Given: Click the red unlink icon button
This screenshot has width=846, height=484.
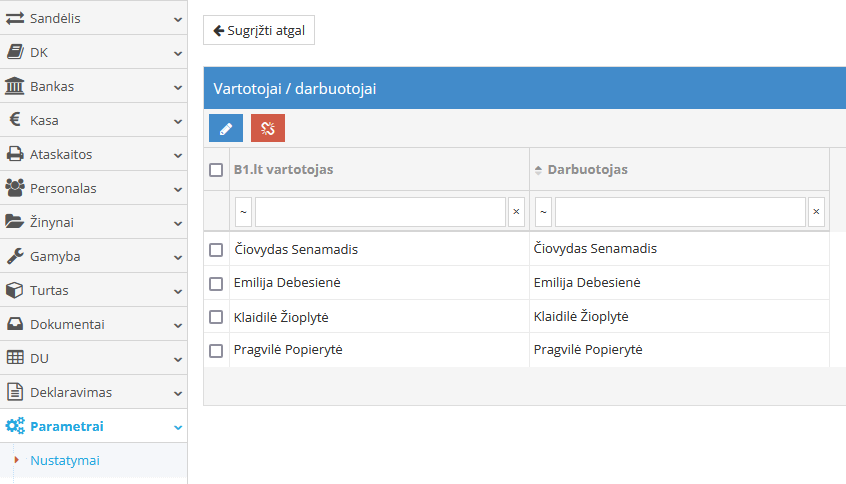Looking at the screenshot, I should (268, 128).
